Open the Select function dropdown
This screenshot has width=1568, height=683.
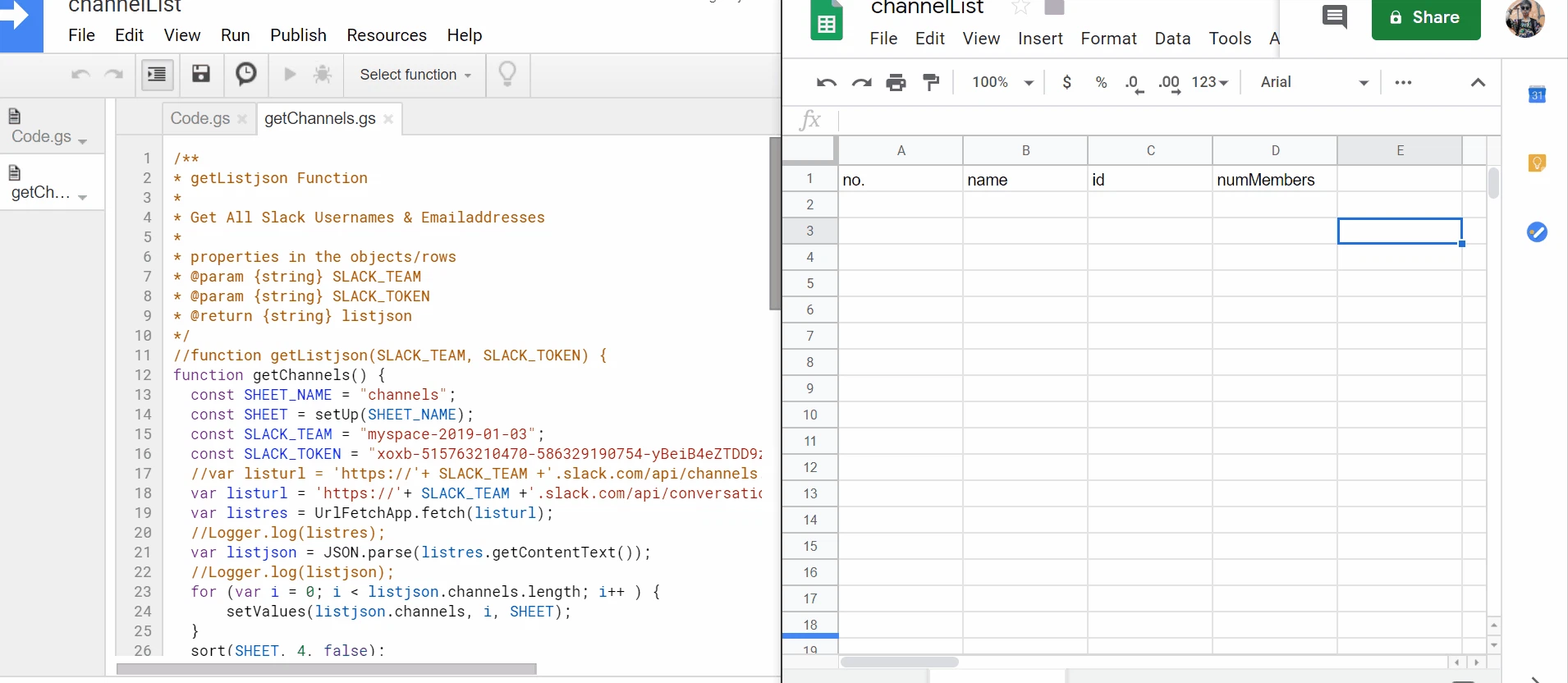(415, 75)
